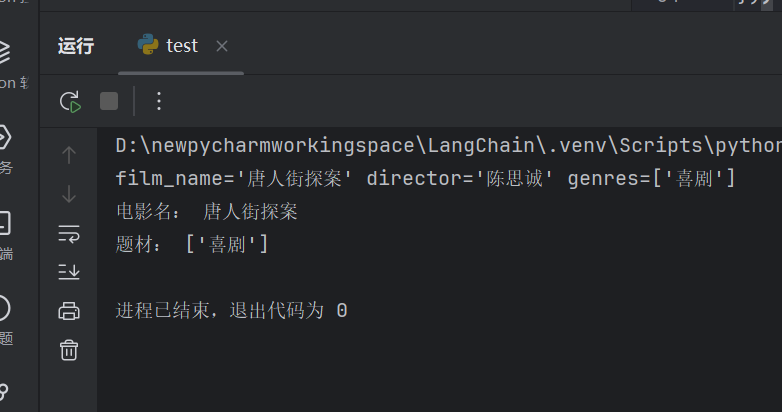Stop the running process
The height and width of the screenshot is (412, 782).
pos(109,101)
